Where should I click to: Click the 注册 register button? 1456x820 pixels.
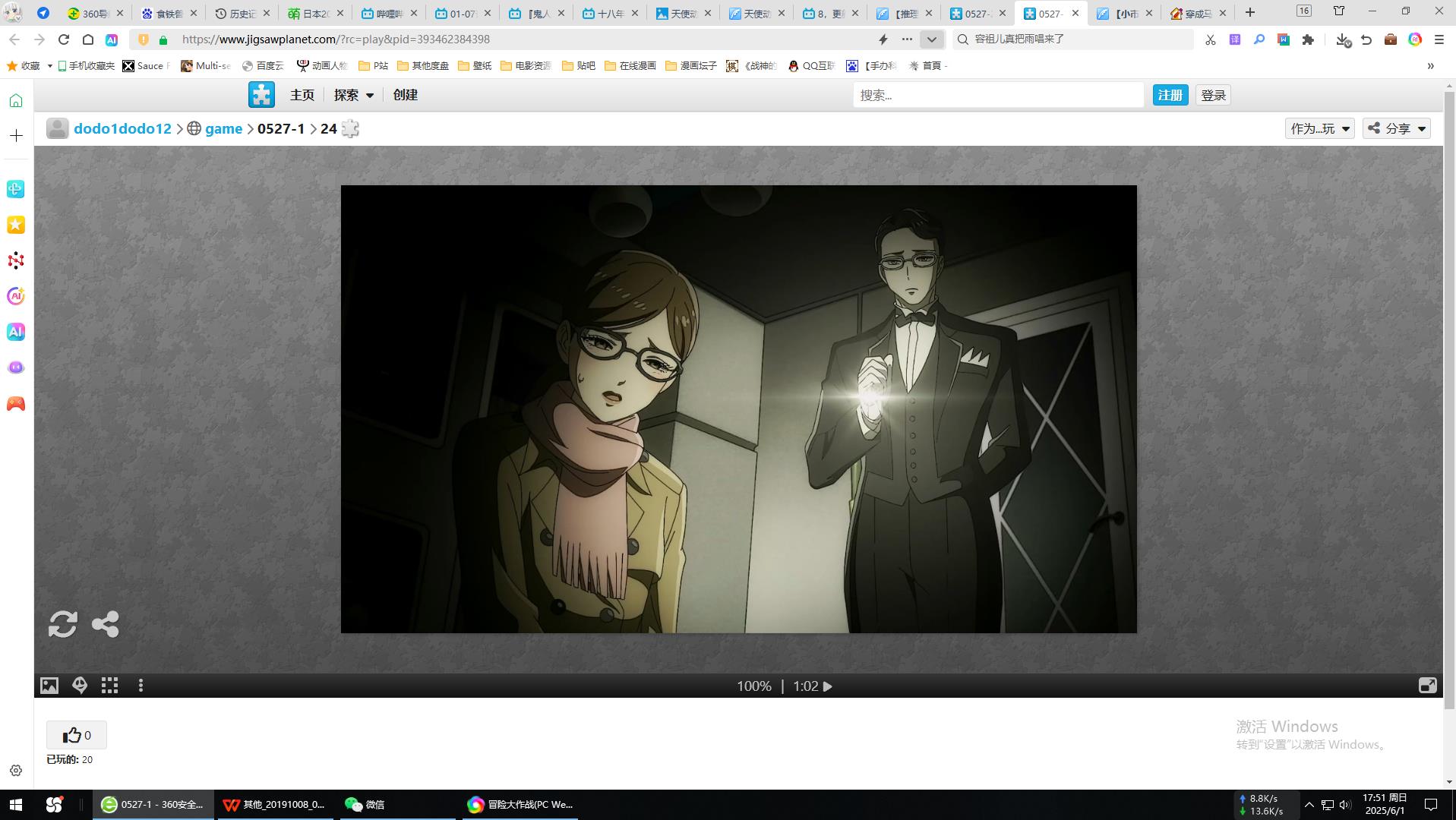click(1170, 95)
